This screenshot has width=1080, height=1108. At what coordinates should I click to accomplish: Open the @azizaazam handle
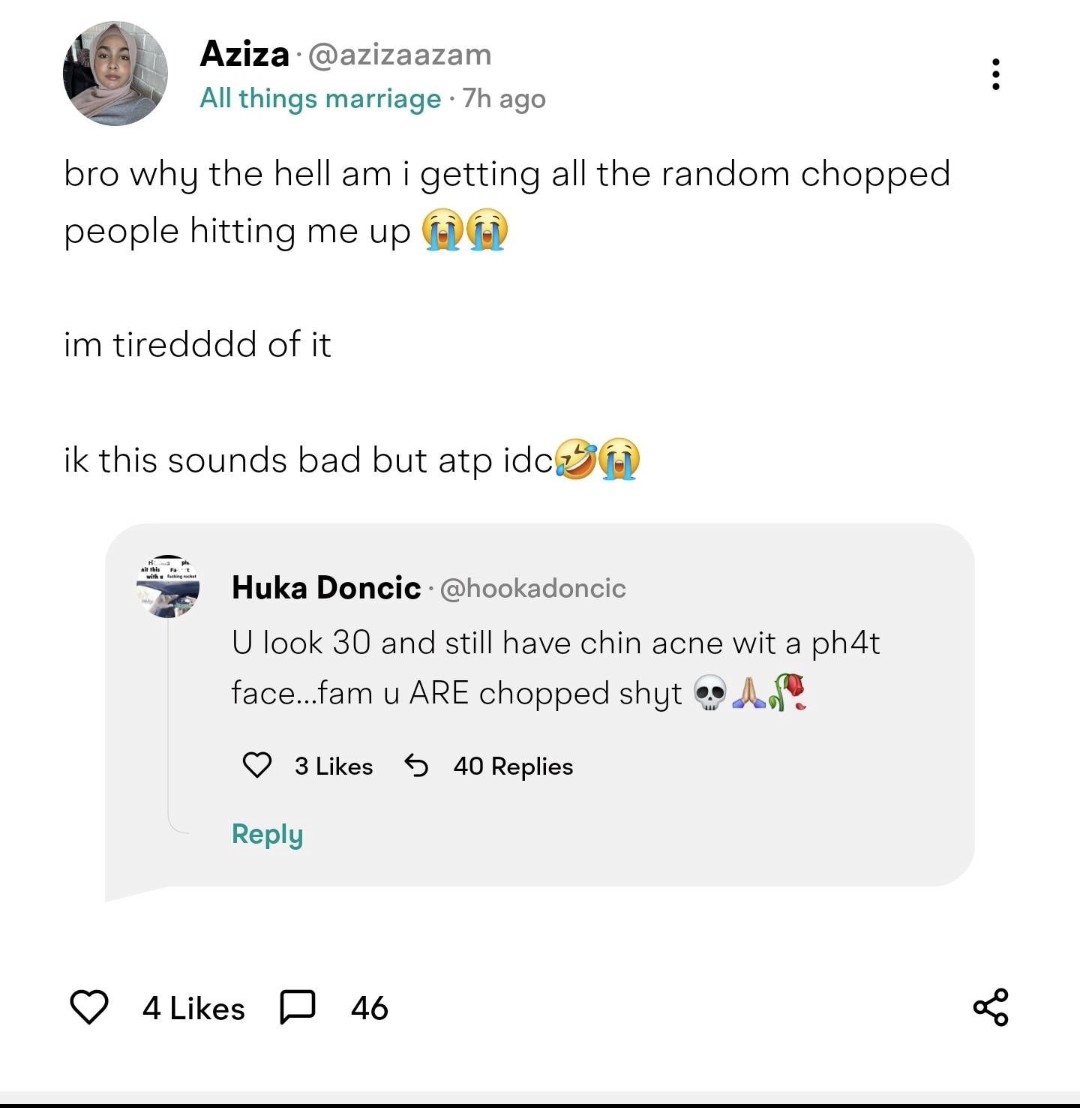[401, 54]
